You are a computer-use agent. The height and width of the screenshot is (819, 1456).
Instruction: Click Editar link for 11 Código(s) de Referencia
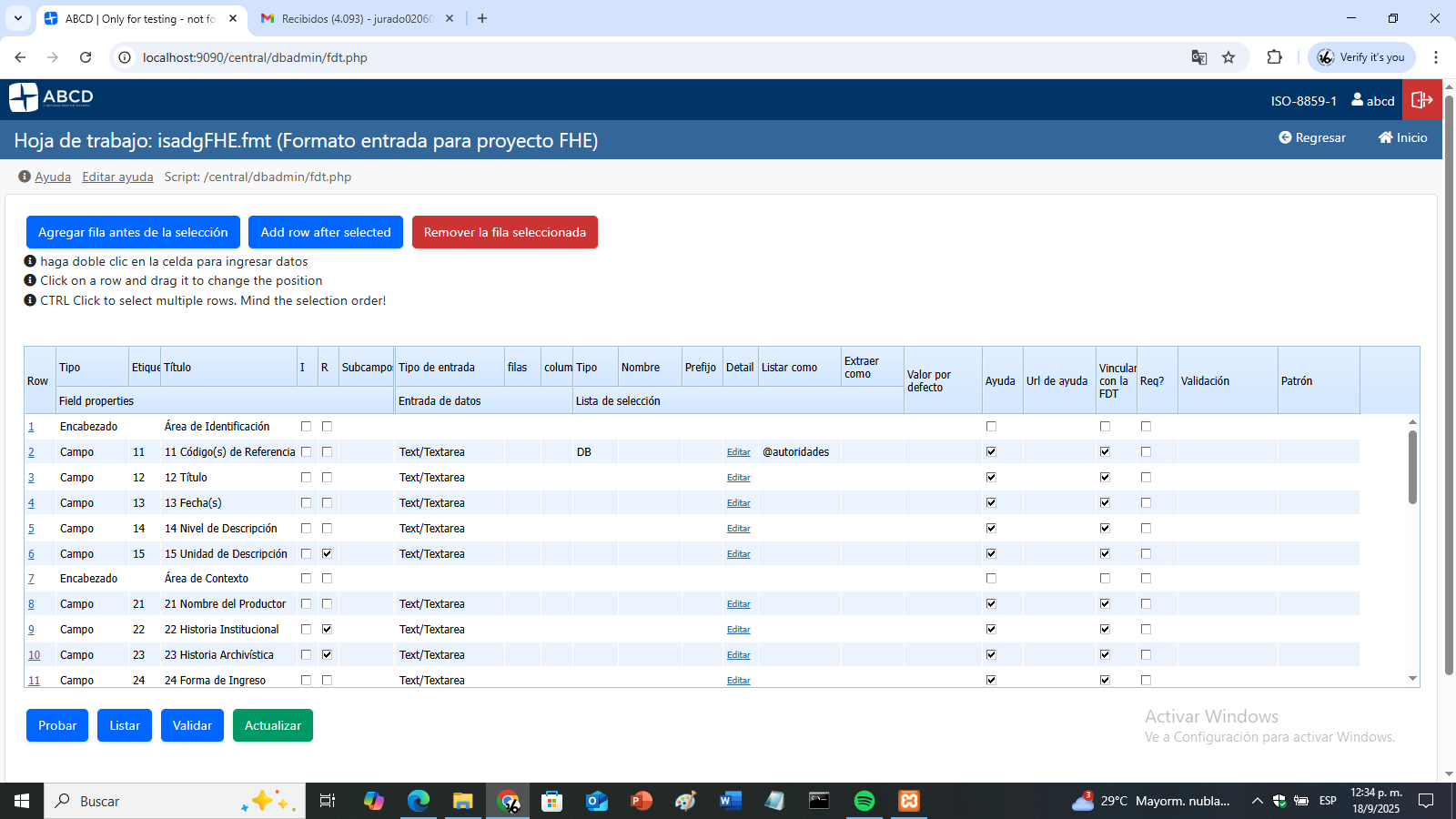[738, 452]
